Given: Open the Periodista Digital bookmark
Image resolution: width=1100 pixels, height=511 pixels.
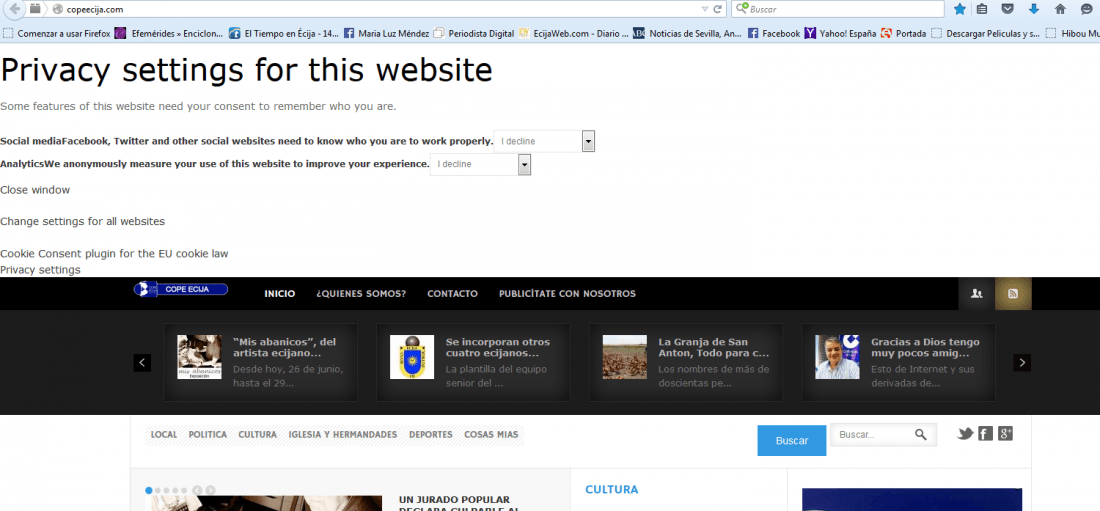Looking at the screenshot, I should click(474, 33).
